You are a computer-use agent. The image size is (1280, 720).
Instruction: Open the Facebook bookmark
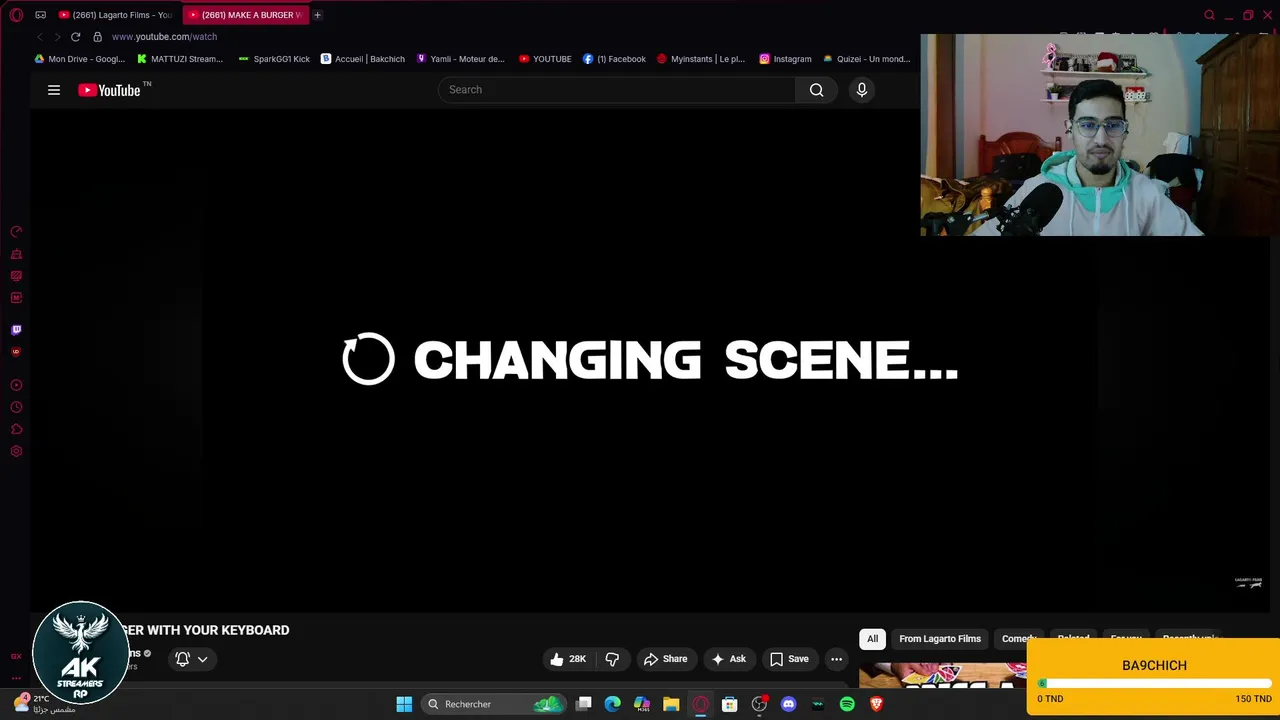point(615,59)
